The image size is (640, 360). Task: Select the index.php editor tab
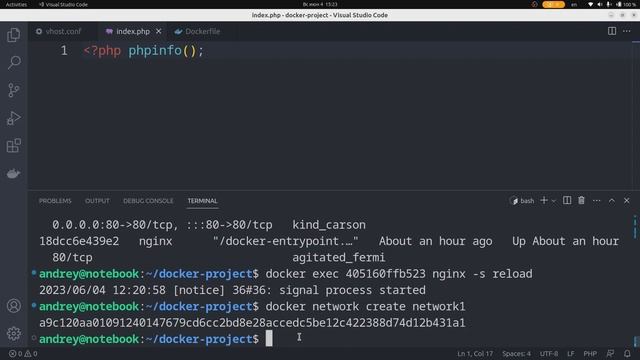click(133, 31)
